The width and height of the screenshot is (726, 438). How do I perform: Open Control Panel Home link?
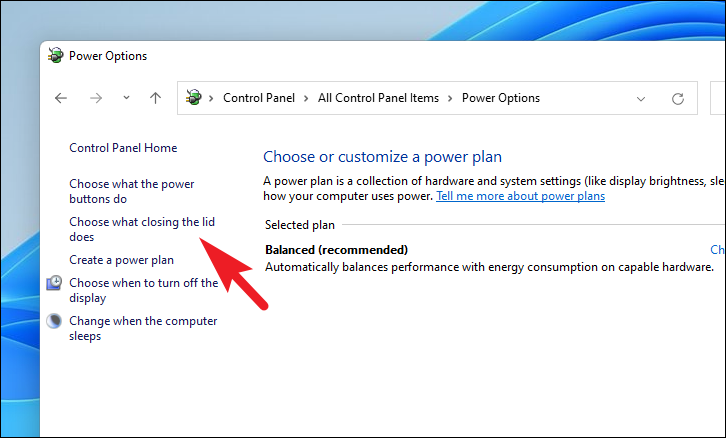coord(123,148)
